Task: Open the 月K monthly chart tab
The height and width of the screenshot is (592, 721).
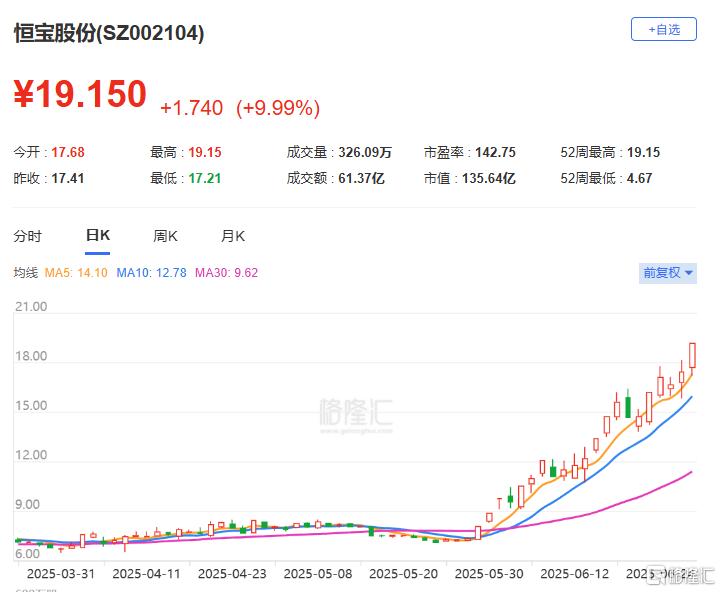Action: (x=233, y=236)
